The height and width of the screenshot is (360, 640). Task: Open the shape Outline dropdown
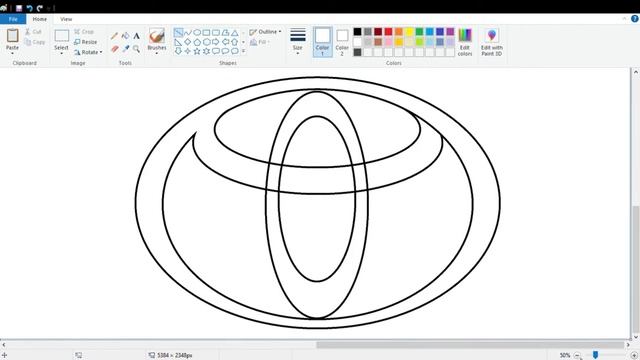(265, 32)
